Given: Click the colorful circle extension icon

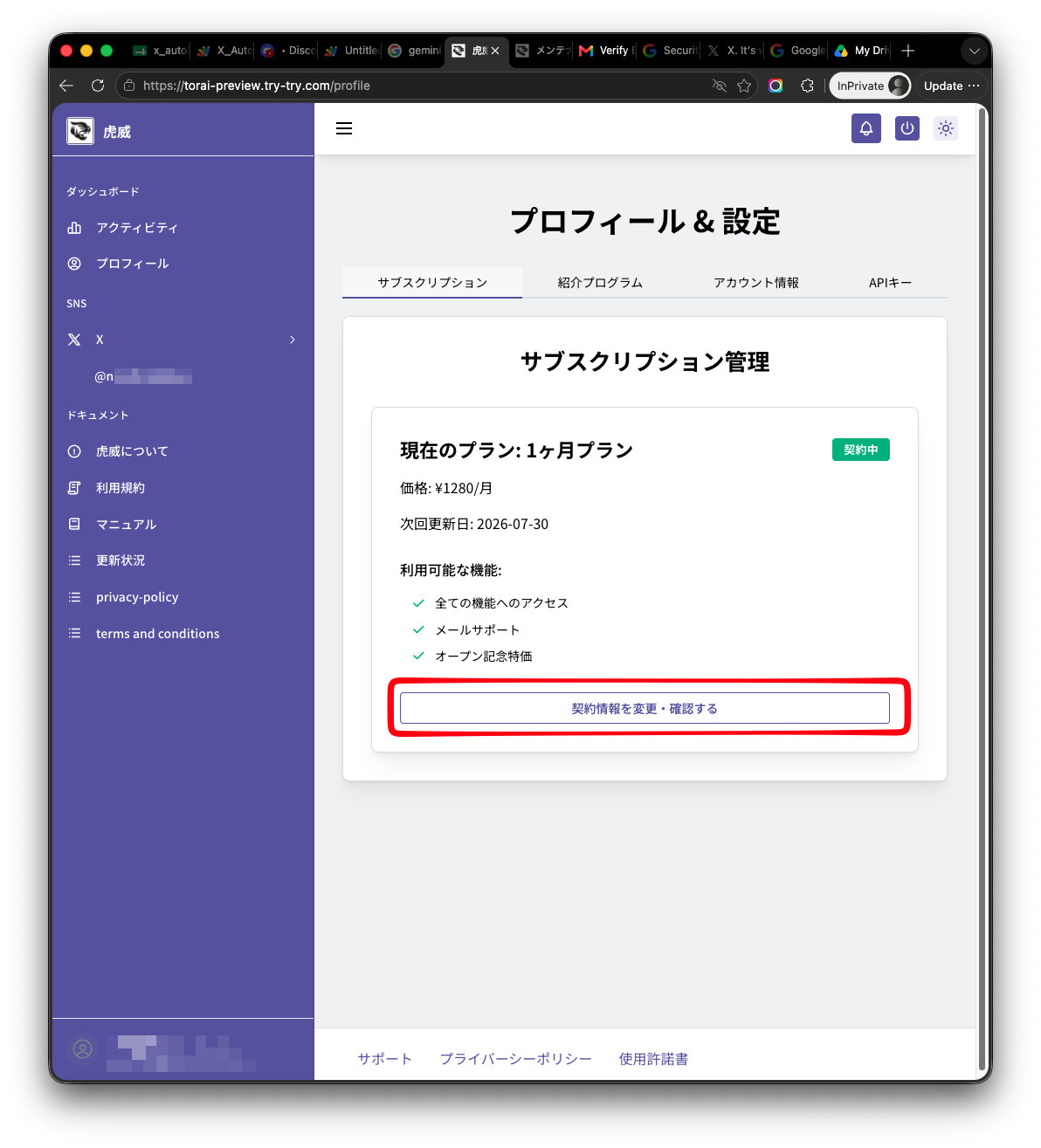Looking at the screenshot, I should [776, 86].
